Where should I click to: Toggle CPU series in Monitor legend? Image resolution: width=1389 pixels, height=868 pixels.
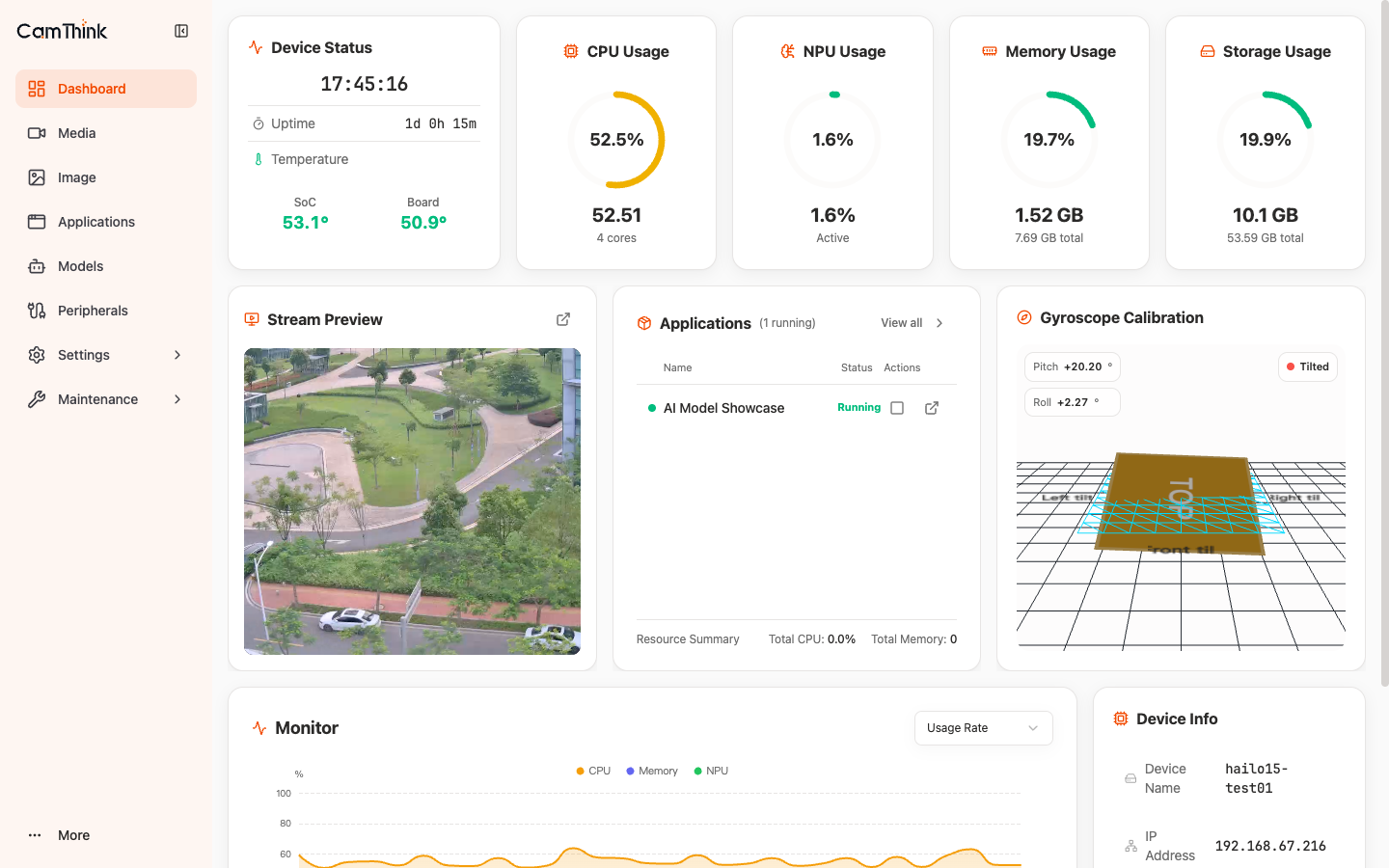coord(593,771)
